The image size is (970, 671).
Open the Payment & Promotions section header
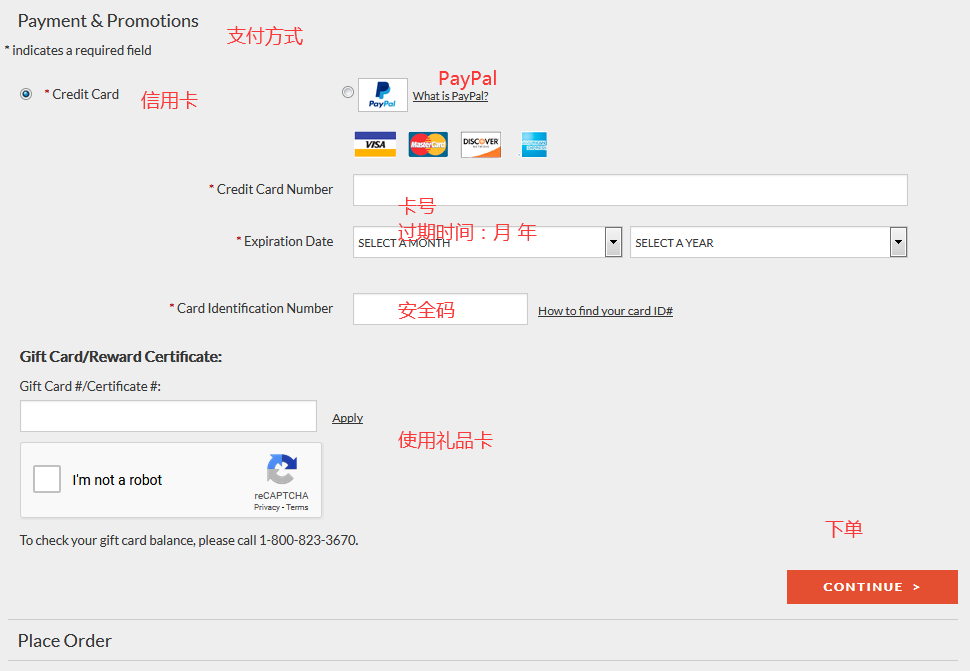pos(108,21)
